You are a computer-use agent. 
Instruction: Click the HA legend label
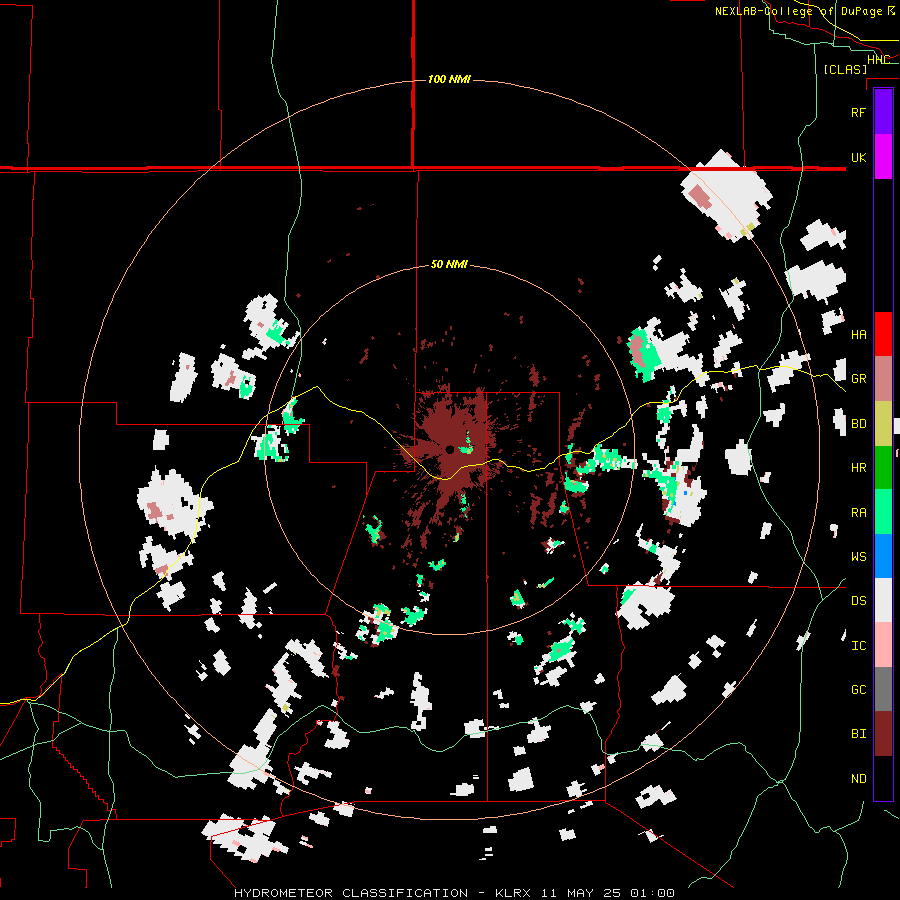point(858,334)
